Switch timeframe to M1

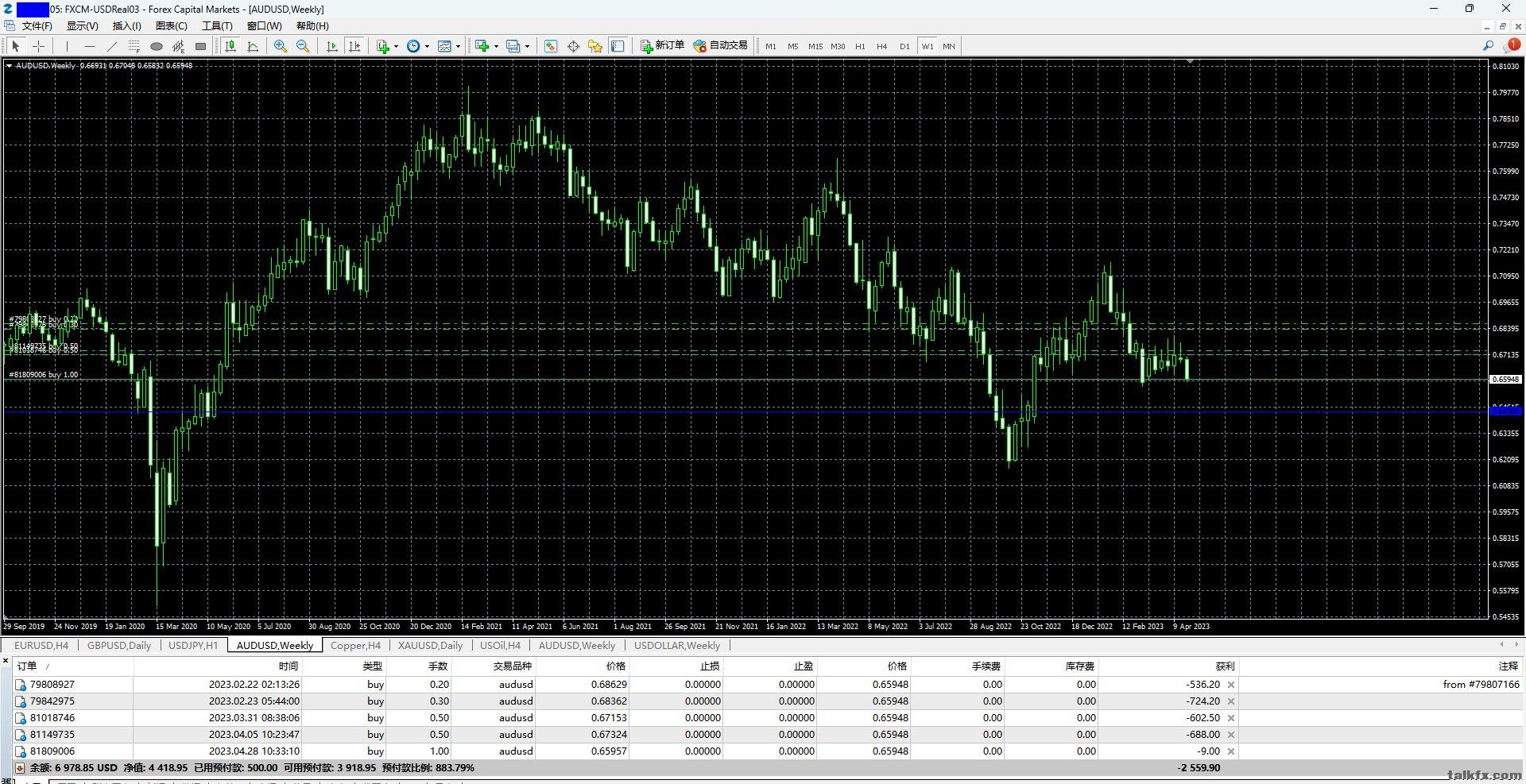point(771,46)
